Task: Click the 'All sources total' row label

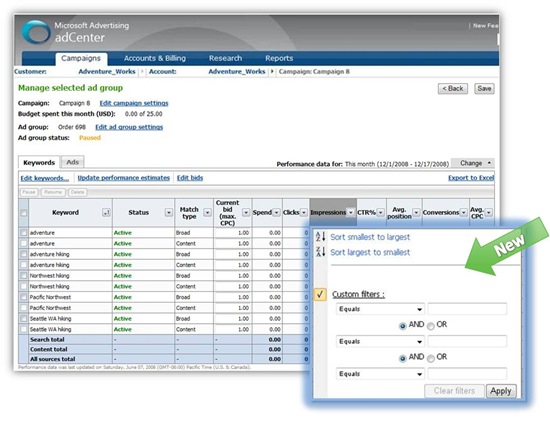Action: pos(53,359)
